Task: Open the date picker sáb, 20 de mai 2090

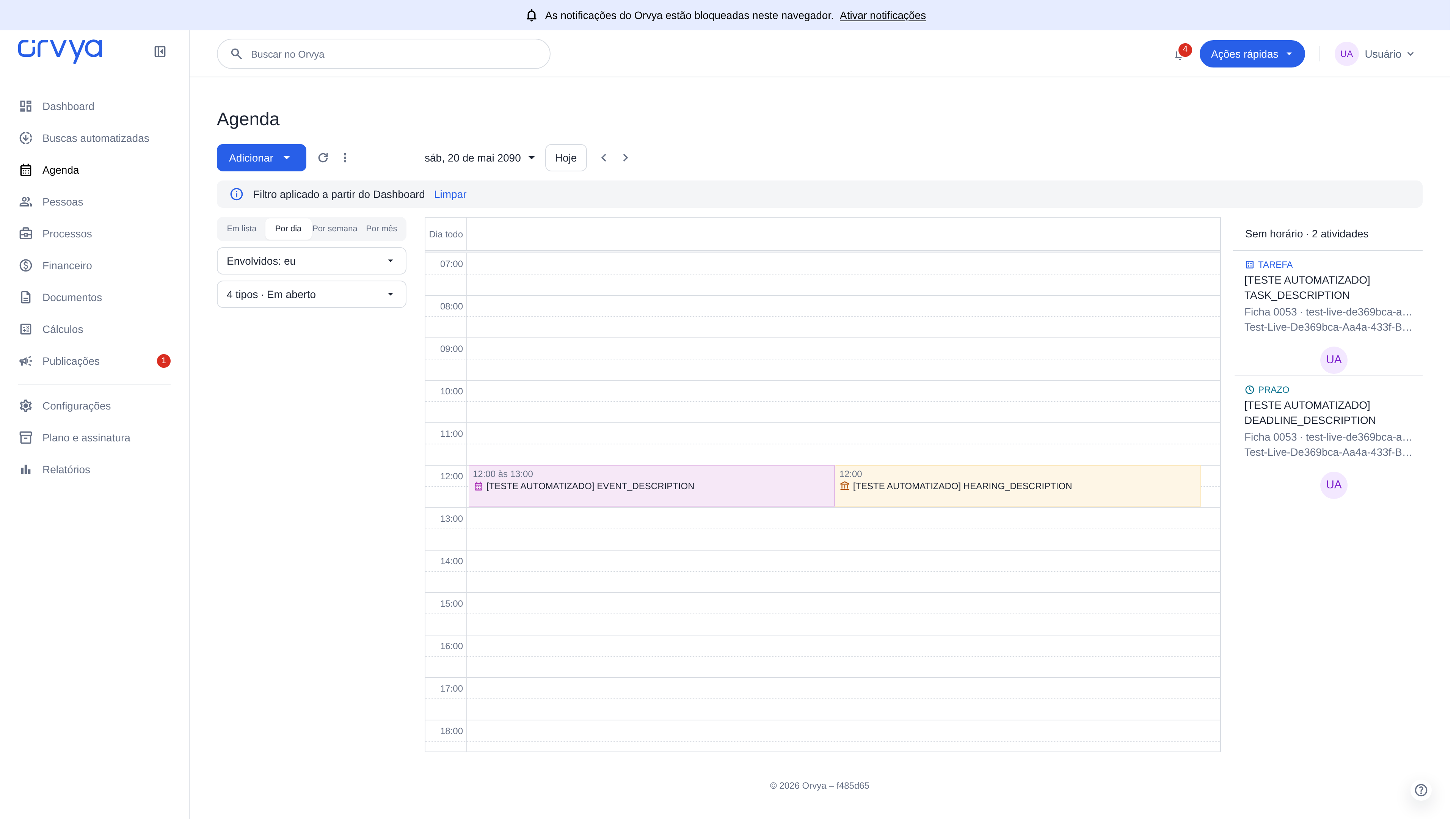Action: pyautogui.click(x=479, y=158)
